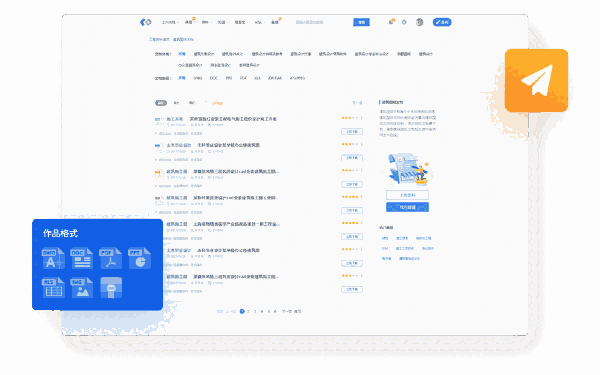Select the zip archive format icon
600x375 pixels.
[x=111, y=287]
